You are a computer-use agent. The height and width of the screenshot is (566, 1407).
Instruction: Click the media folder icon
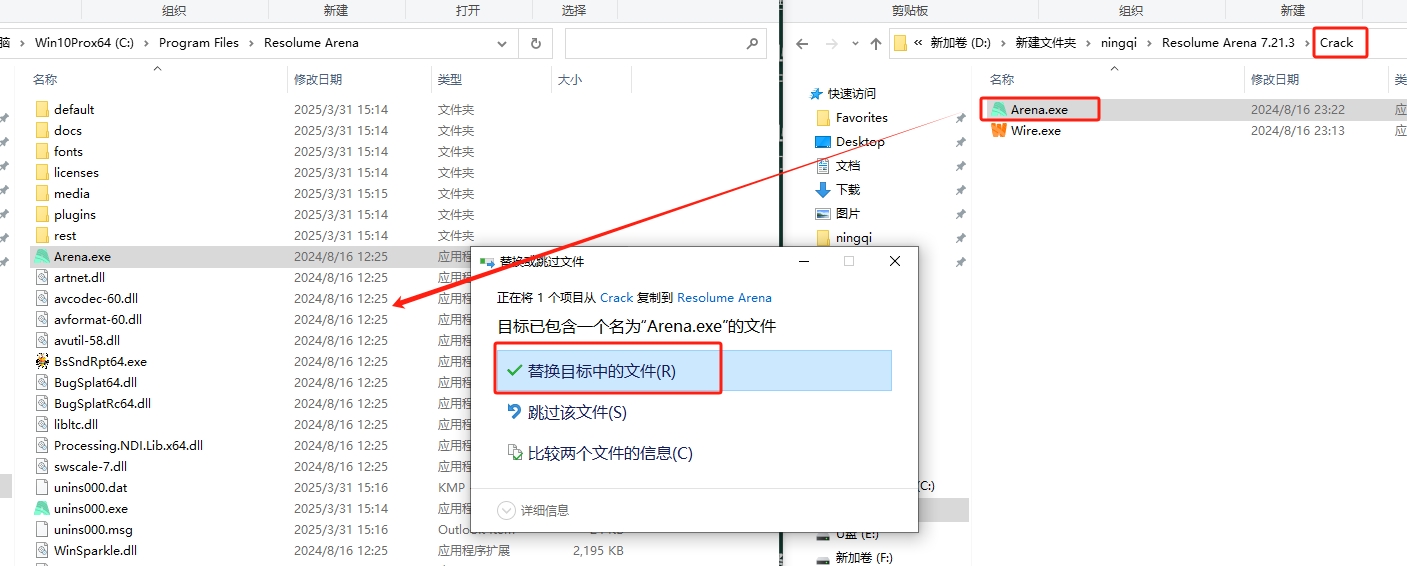[42, 193]
